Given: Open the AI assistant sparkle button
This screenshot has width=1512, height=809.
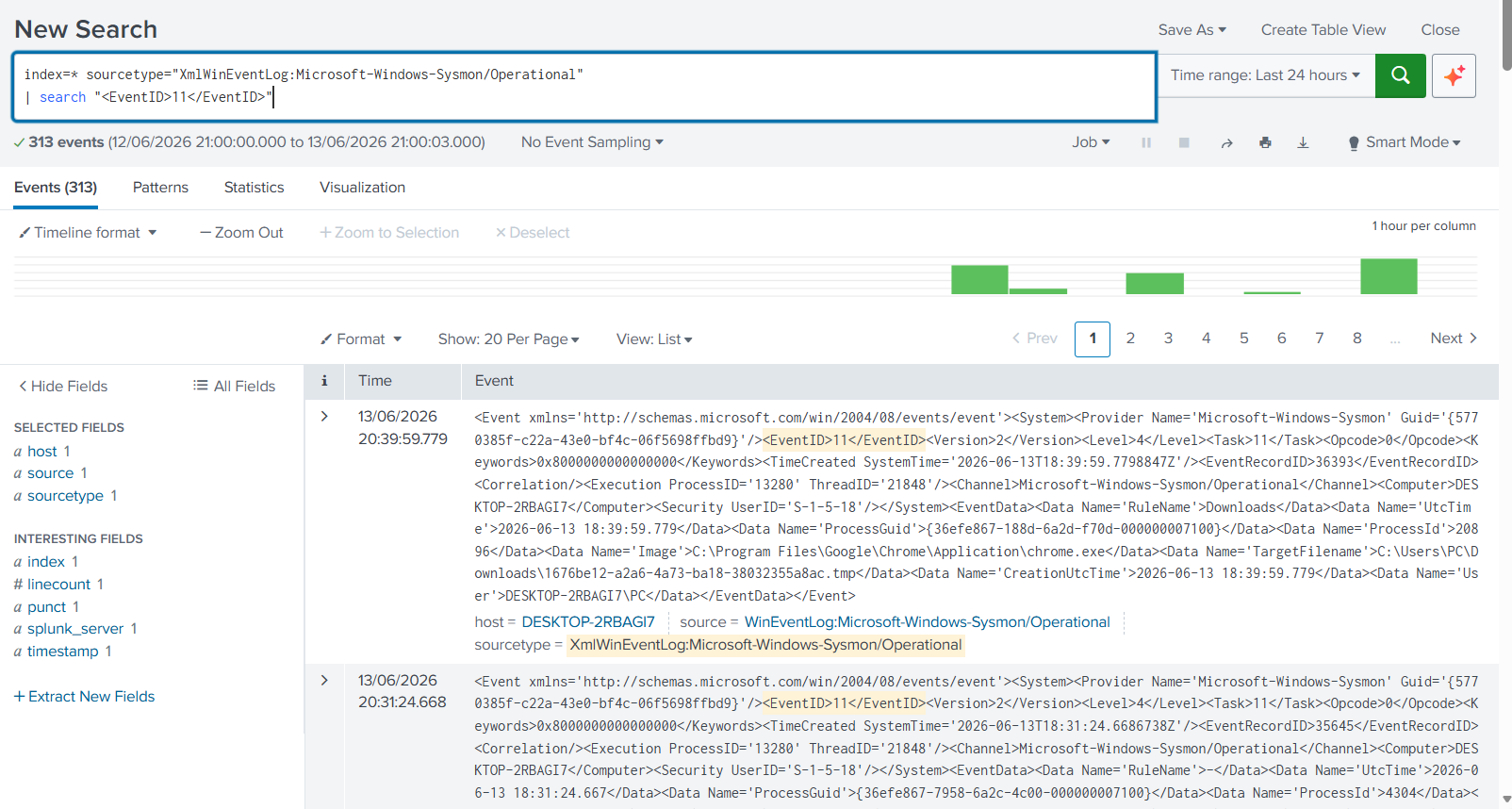Looking at the screenshot, I should (1454, 75).
